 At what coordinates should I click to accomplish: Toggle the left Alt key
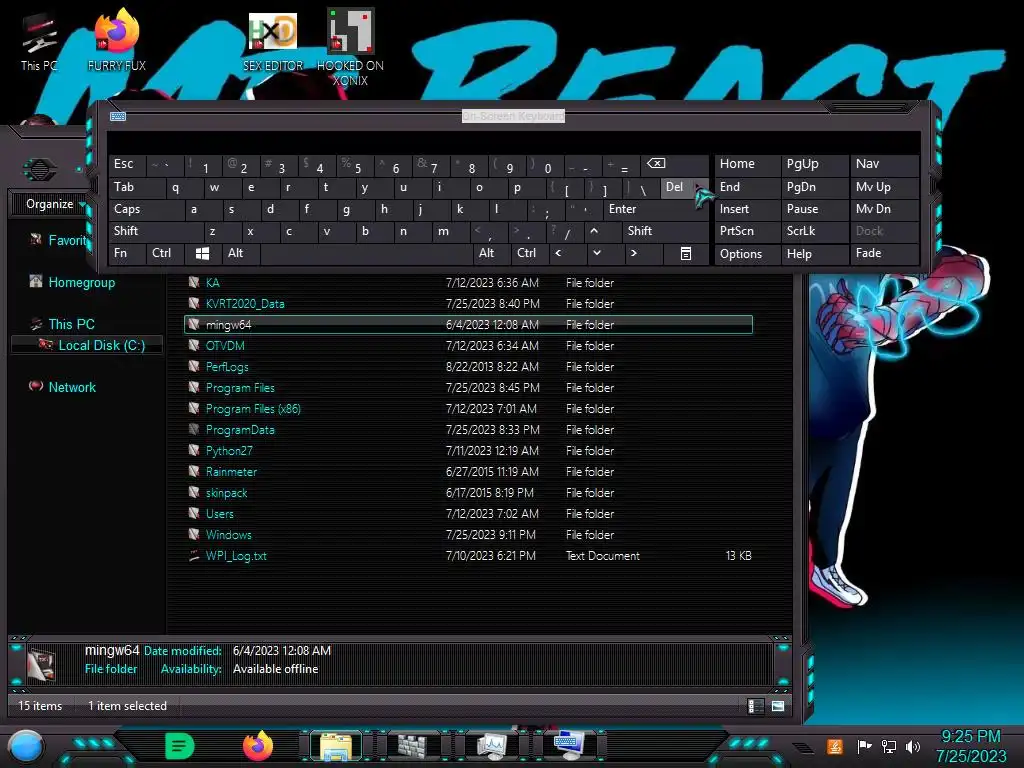tap(240, 253)
